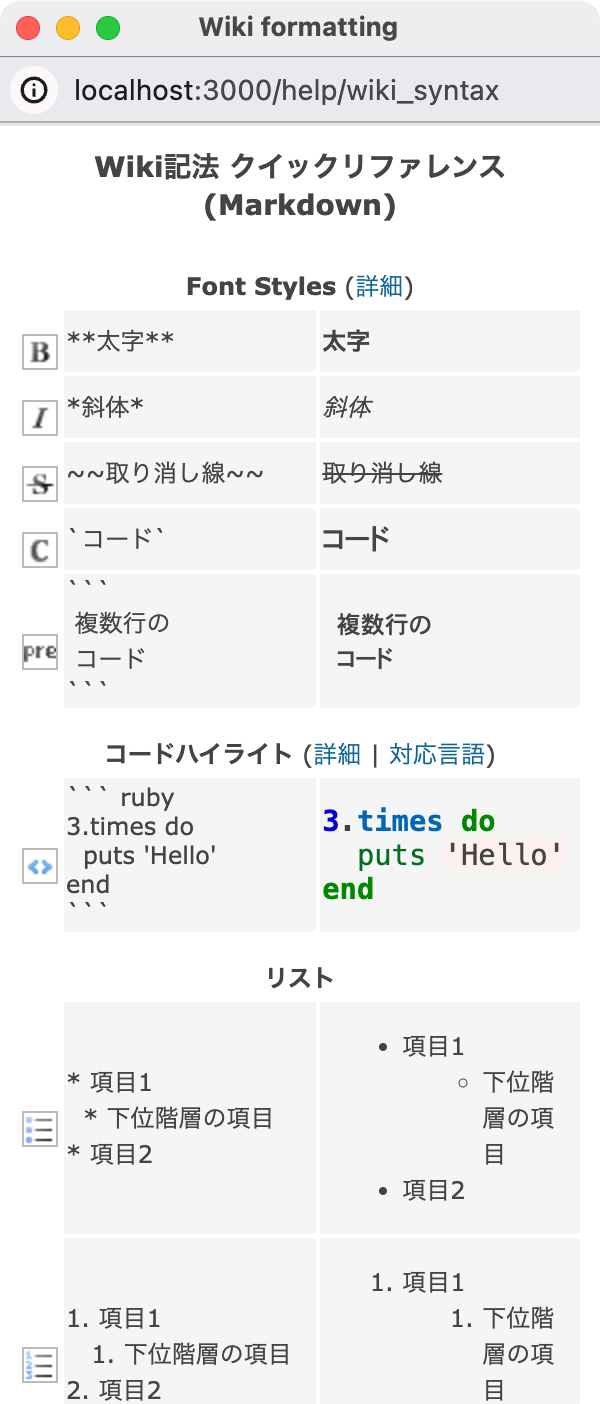Screen dimensions: 600x1404
Task: Click the **太字** syntax example cell
Action: click(190, 341)
